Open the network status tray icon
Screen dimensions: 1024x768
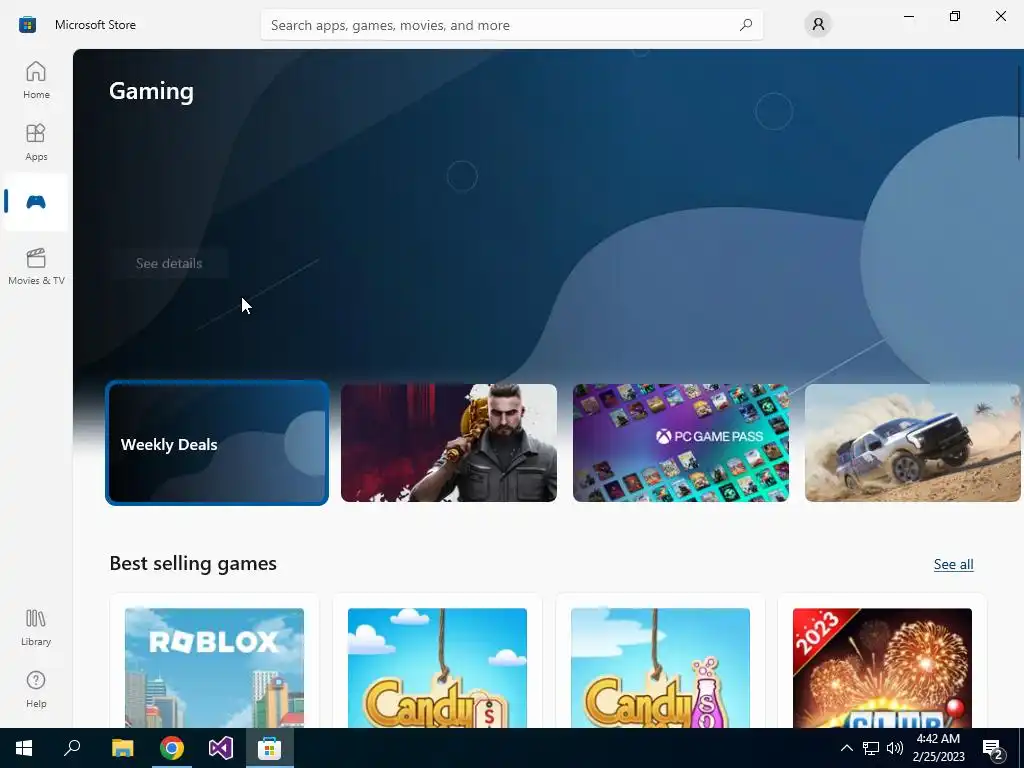coord(871,748)
